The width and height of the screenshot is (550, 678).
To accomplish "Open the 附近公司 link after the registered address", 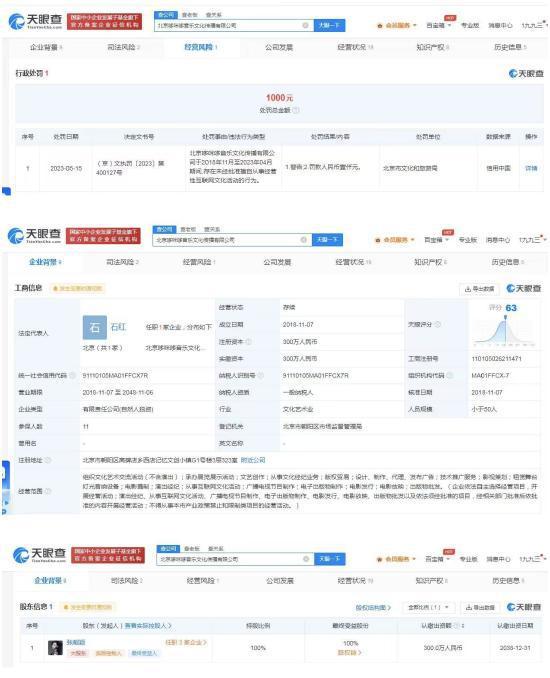I will pos(253,460).
